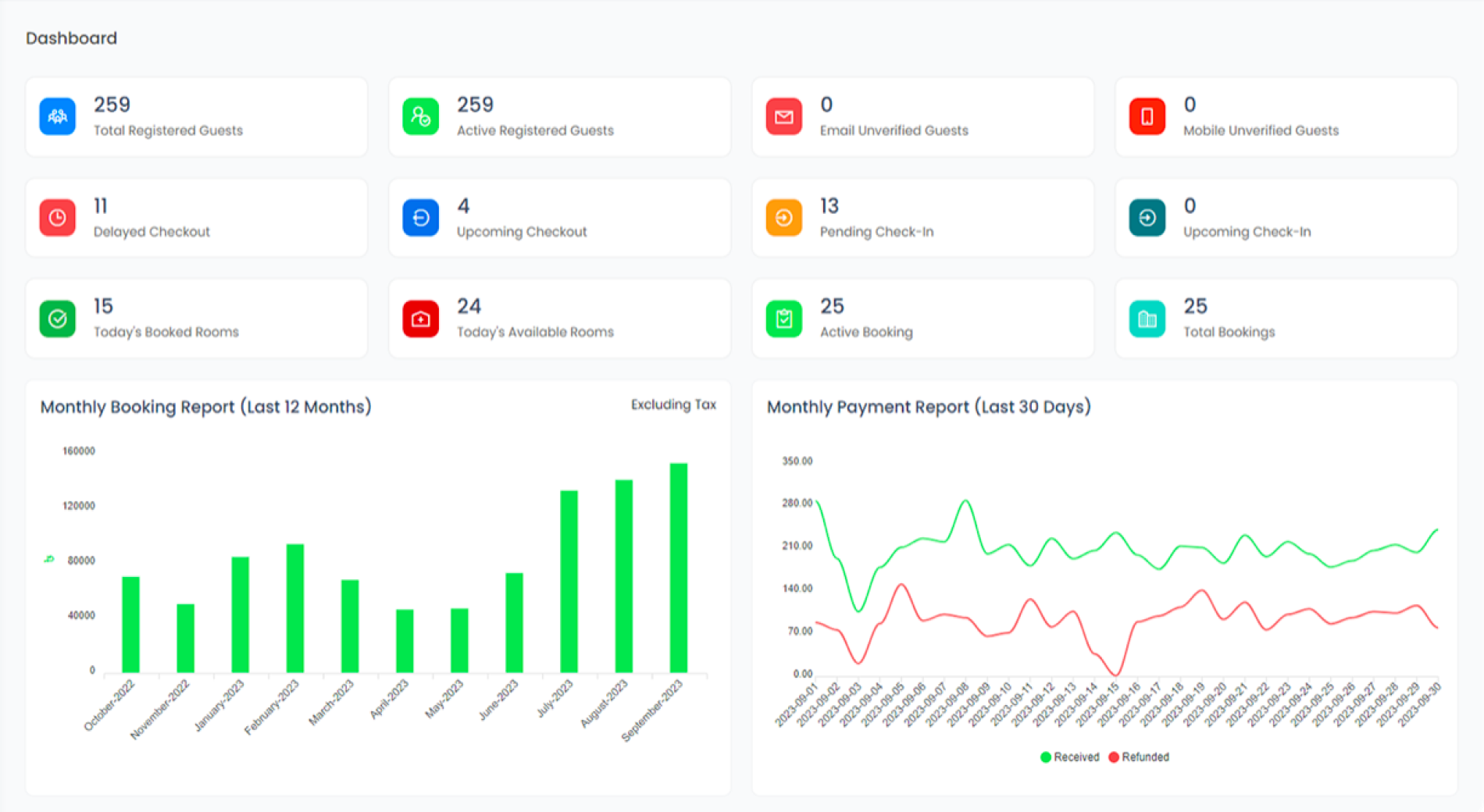Screen dimensions: 1484x812
Task: Open the Total Bookings card label
Action: coord(1229,332)
